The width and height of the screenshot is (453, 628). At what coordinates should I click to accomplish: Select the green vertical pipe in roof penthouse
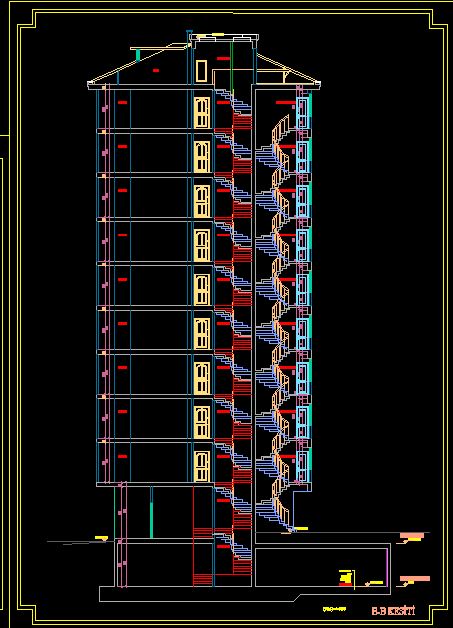click(232, 66)
